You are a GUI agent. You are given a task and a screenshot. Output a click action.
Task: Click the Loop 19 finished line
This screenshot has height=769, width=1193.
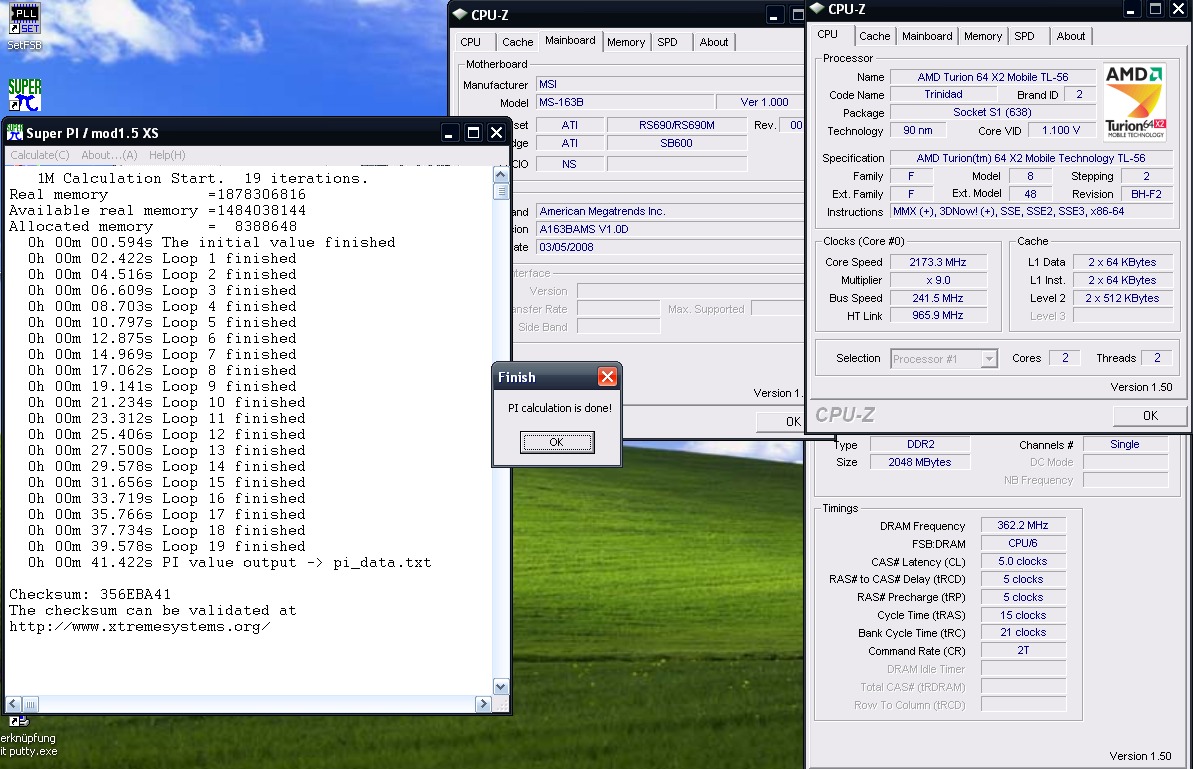[x=167, y=546]
